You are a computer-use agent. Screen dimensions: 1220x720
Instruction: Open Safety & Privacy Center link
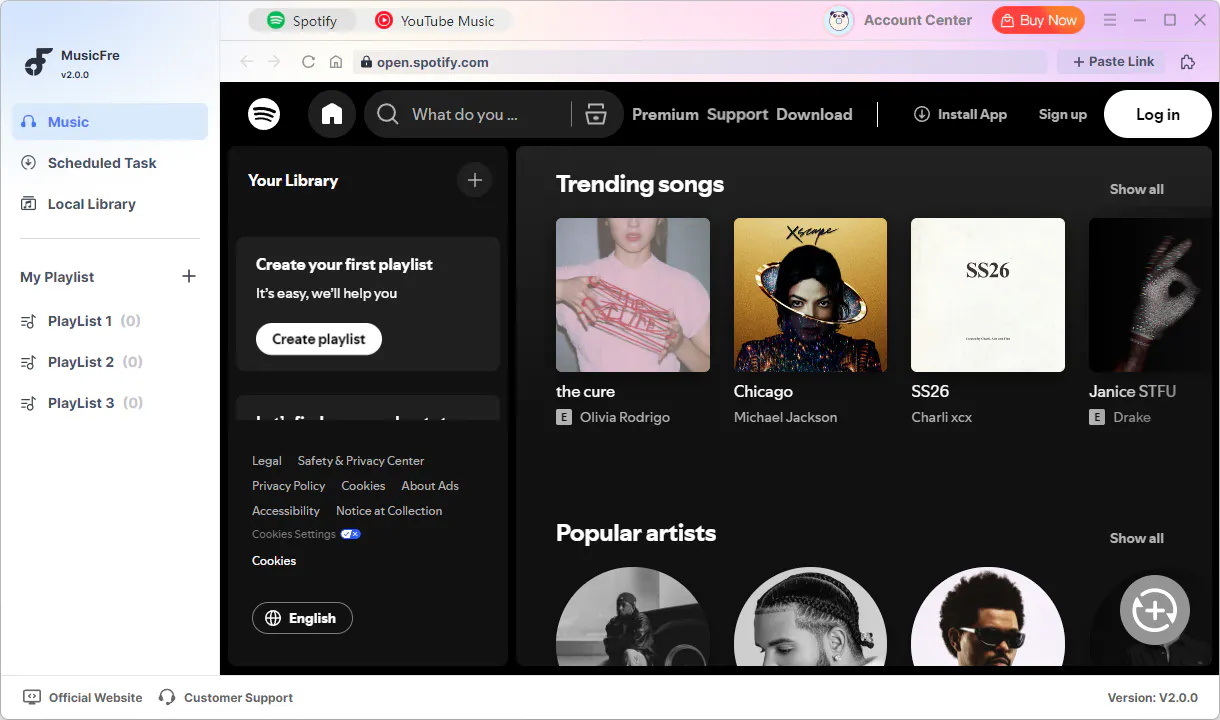click(x=361, y=461)
